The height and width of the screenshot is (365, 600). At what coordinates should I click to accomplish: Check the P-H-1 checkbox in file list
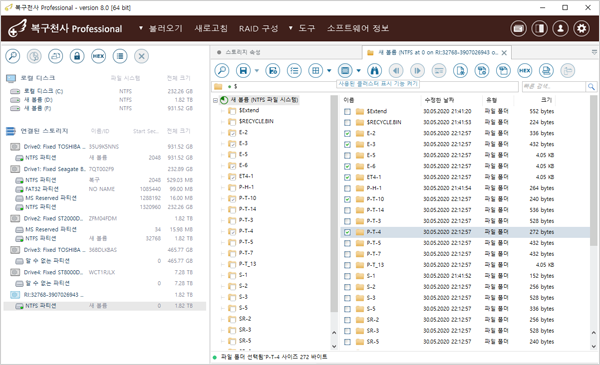347,188
